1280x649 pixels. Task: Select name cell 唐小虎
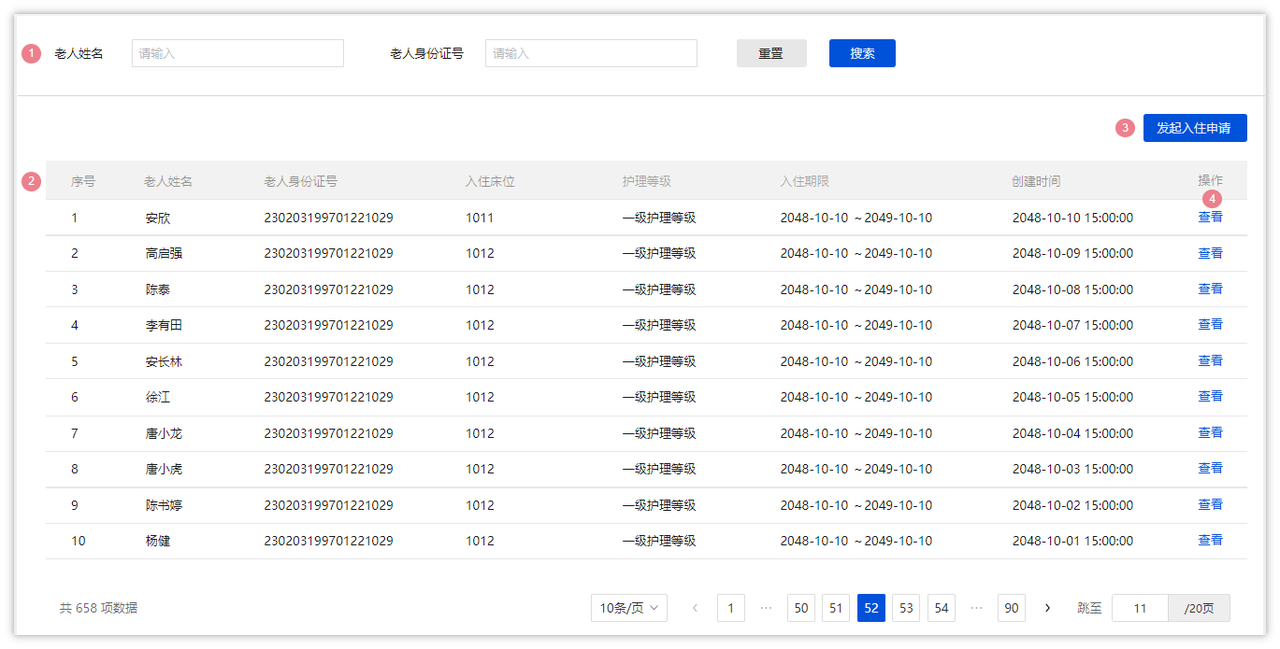pos(164,470)
